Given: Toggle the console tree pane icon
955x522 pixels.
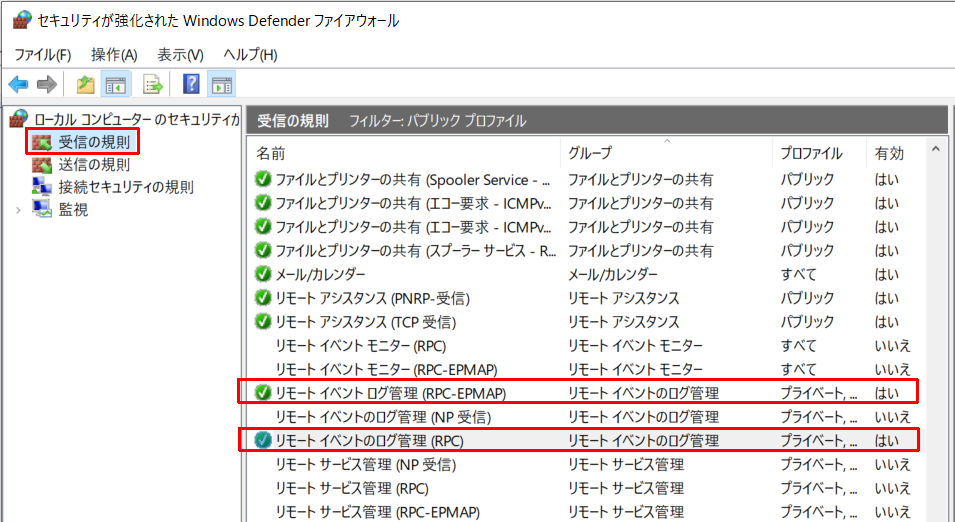Looking at the screenshot, I should [x=115, y=85].
